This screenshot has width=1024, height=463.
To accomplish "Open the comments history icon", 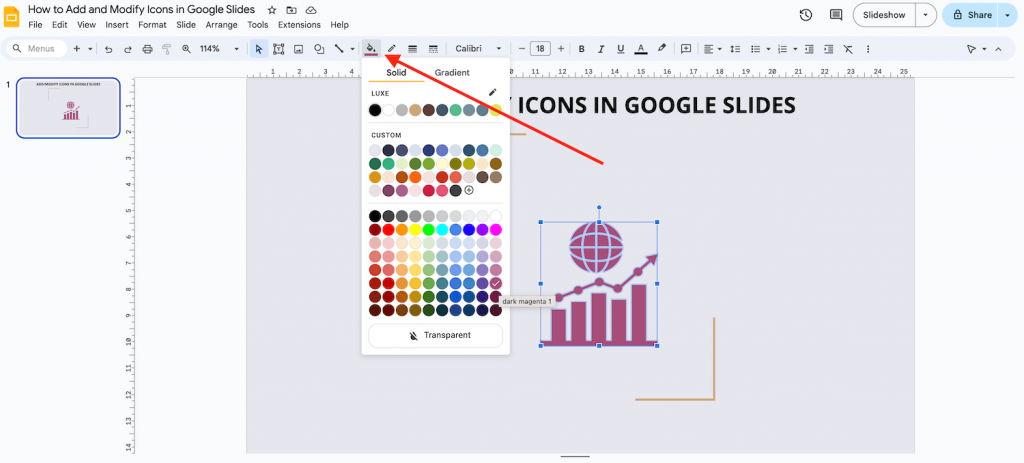I will coord(835,15).
